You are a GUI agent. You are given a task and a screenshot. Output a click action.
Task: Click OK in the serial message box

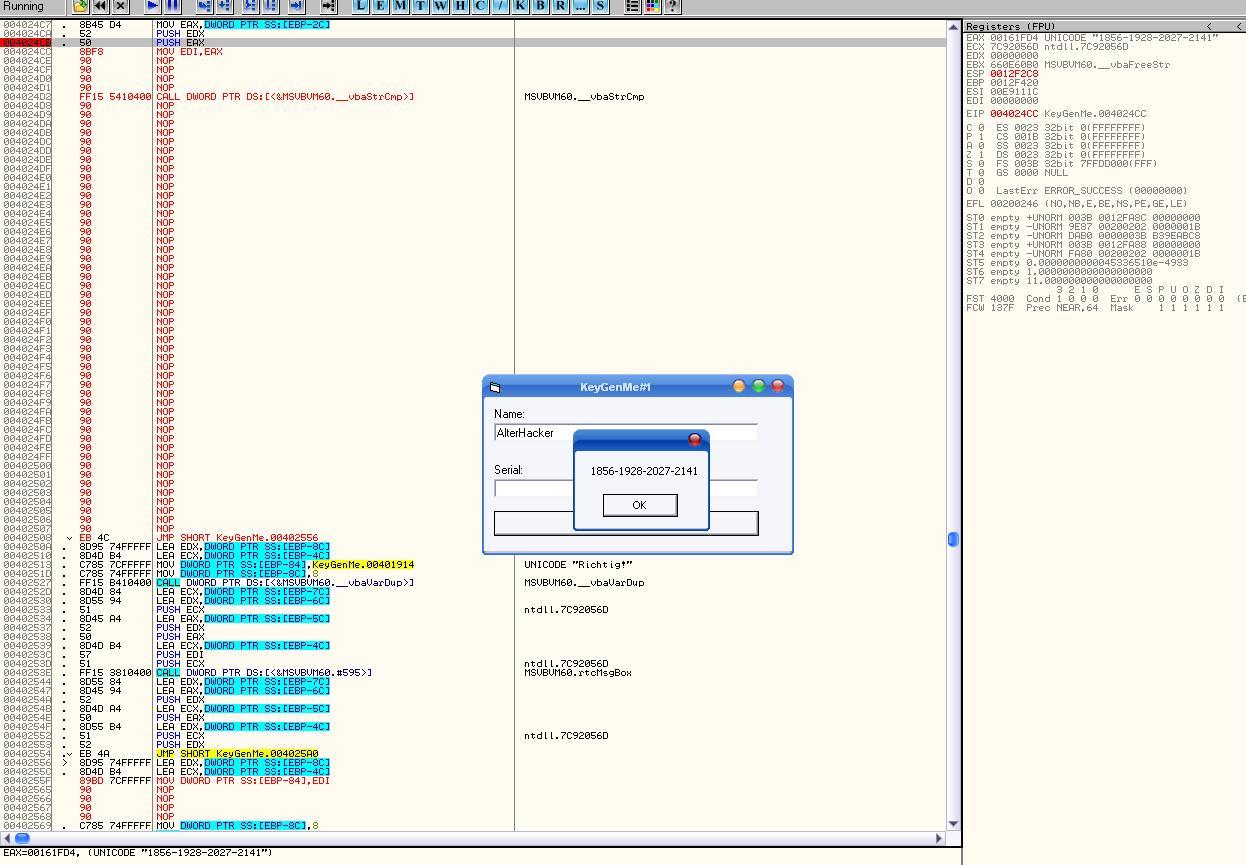click(639, 505)
